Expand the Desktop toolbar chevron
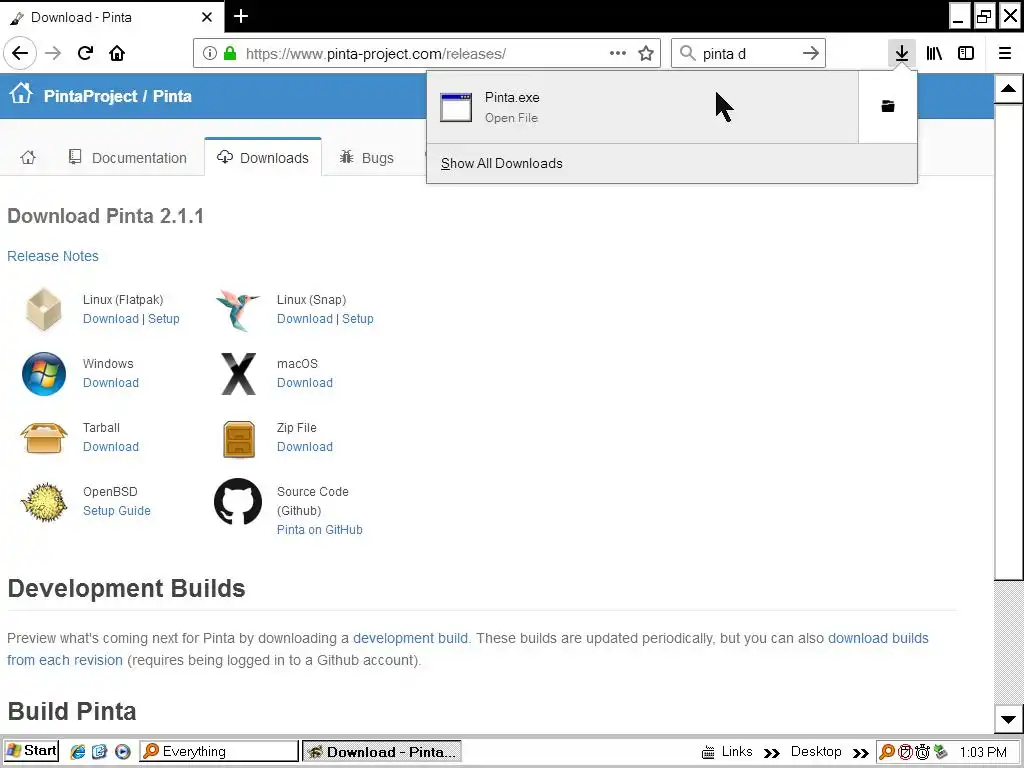 tap(861, 753)
